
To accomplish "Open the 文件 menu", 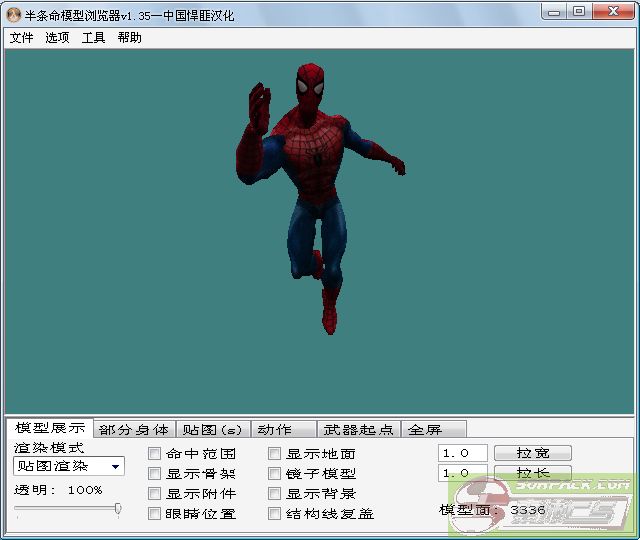I will pyautogui.click(x=21, y=38).
